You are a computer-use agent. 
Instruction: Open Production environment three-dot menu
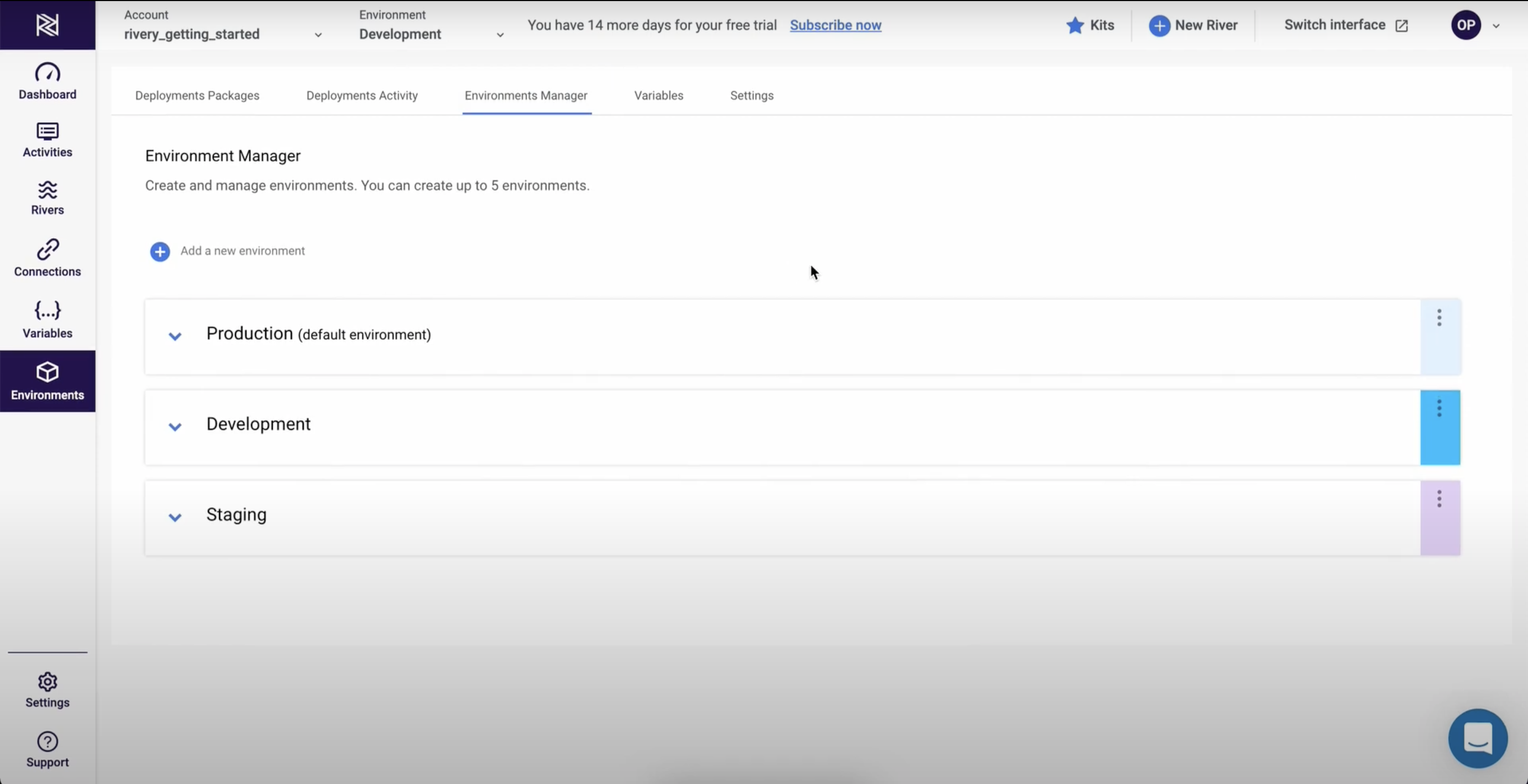(x=1439, y=318)
